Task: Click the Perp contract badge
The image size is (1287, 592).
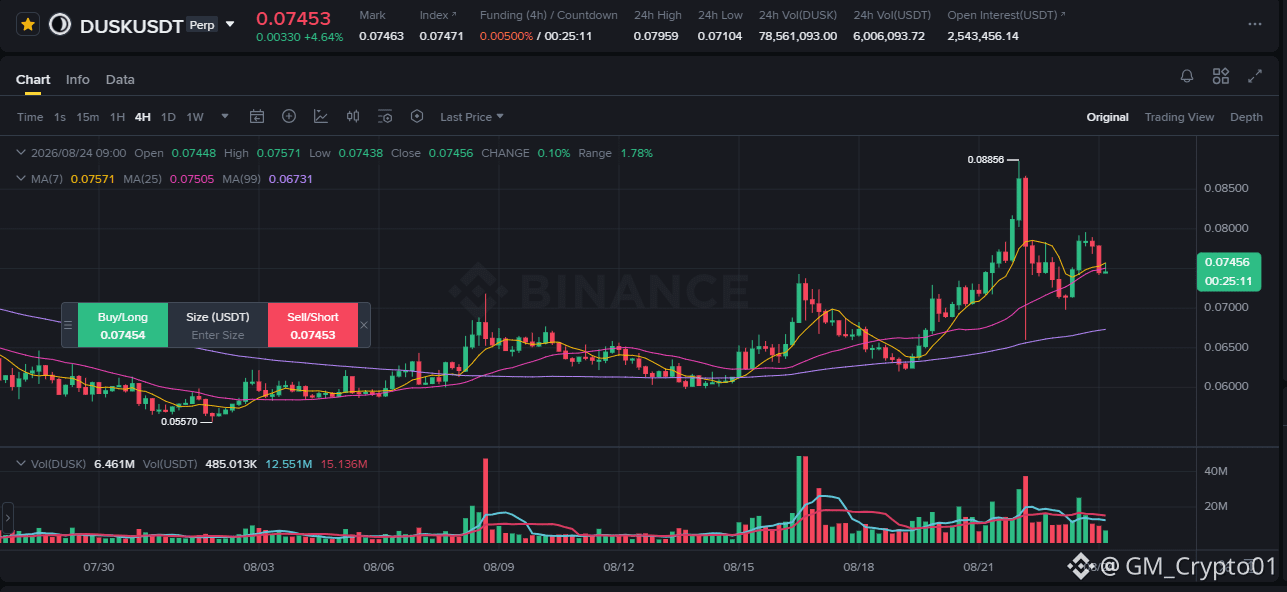Action: pos(201,24)
